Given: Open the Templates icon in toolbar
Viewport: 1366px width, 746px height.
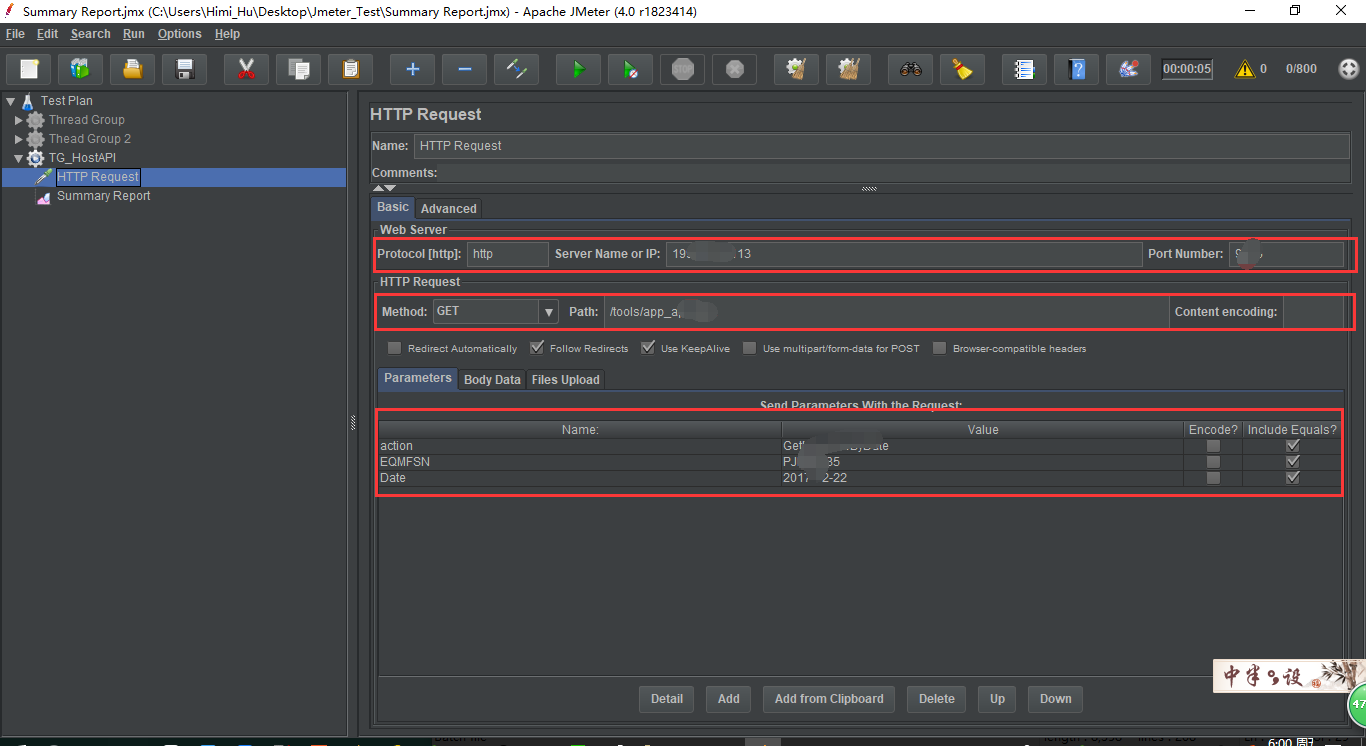Looking at the screenshot, I should [x=81, y=69].
